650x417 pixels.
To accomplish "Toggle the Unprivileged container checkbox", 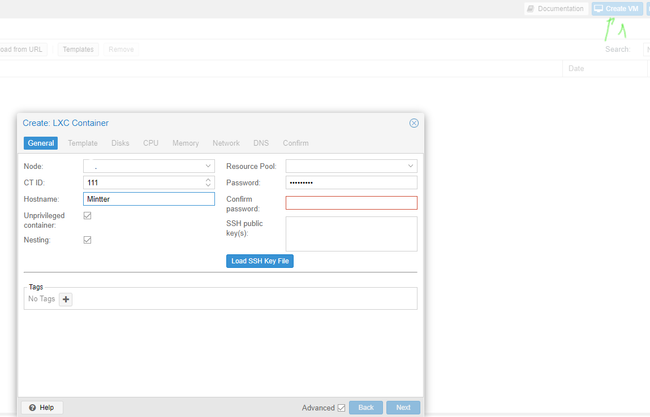I will [88, 215].
